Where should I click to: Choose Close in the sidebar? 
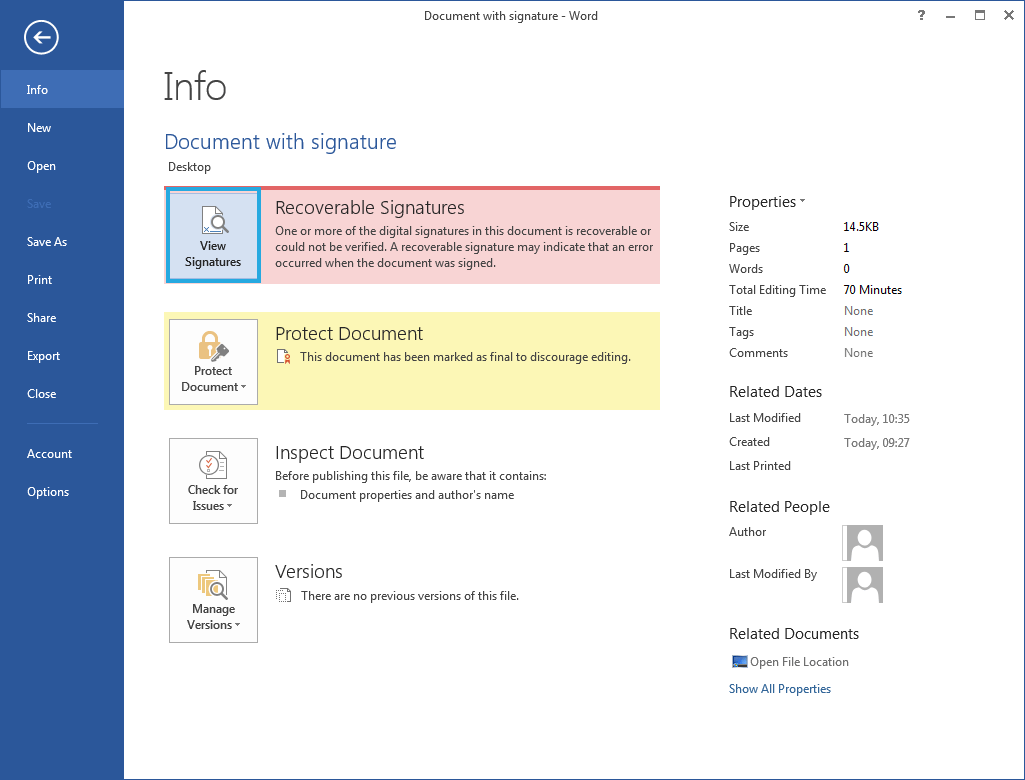click(62, 393)
